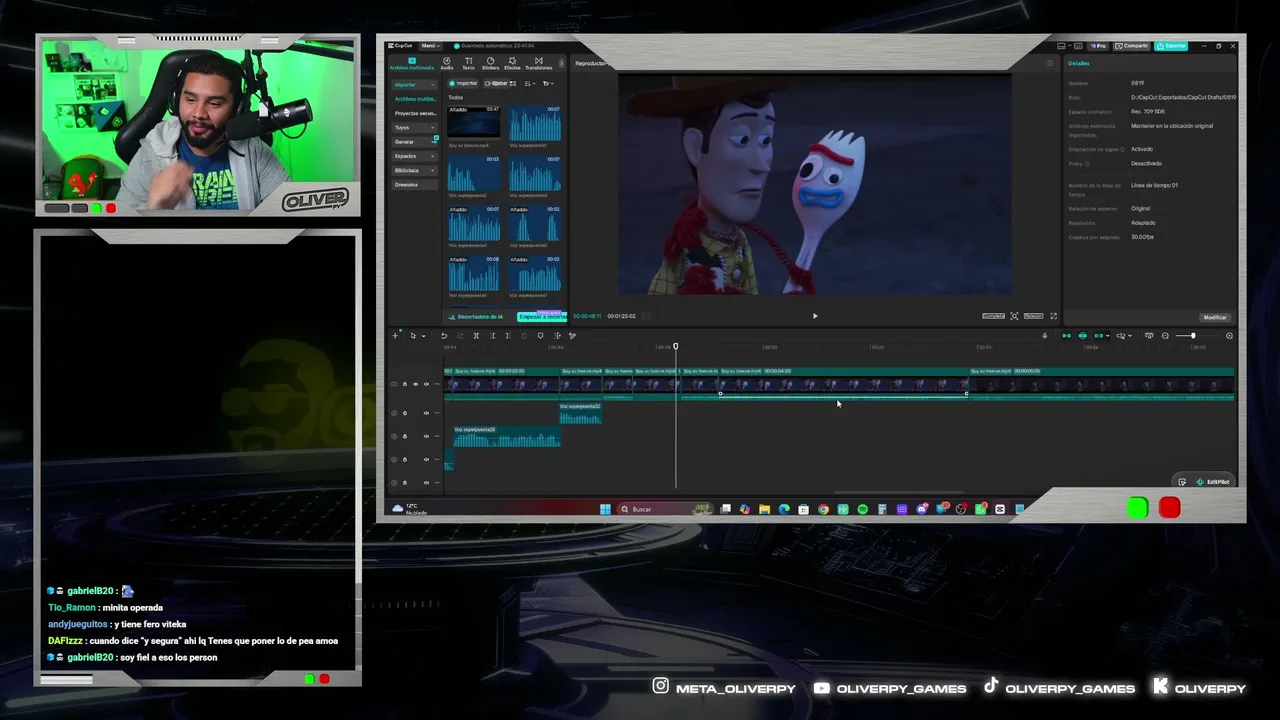Image resolution: width=1280 pixels, height=720 pixels.
Task: Click the delete-right trim tool
Action: pyautogui.click(x=508, y=336)
